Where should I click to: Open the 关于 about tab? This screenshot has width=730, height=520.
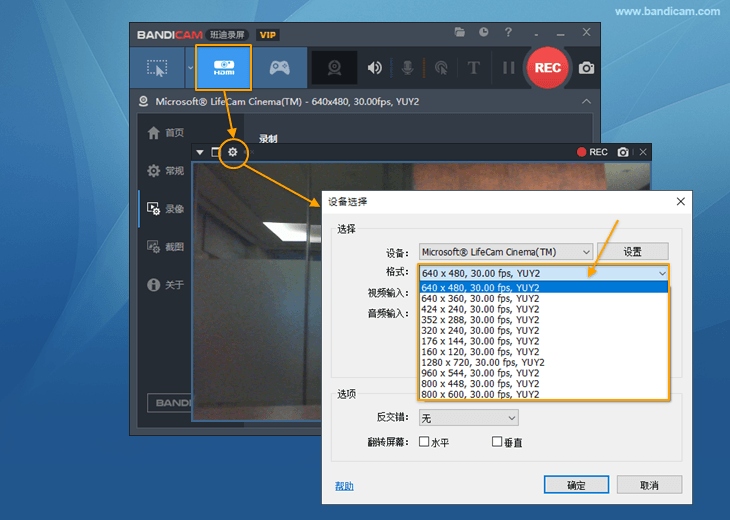pos(166,284)
